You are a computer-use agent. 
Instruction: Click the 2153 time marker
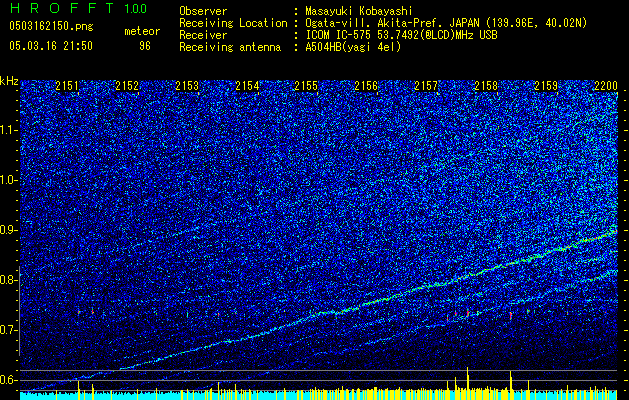pos(187,86)
